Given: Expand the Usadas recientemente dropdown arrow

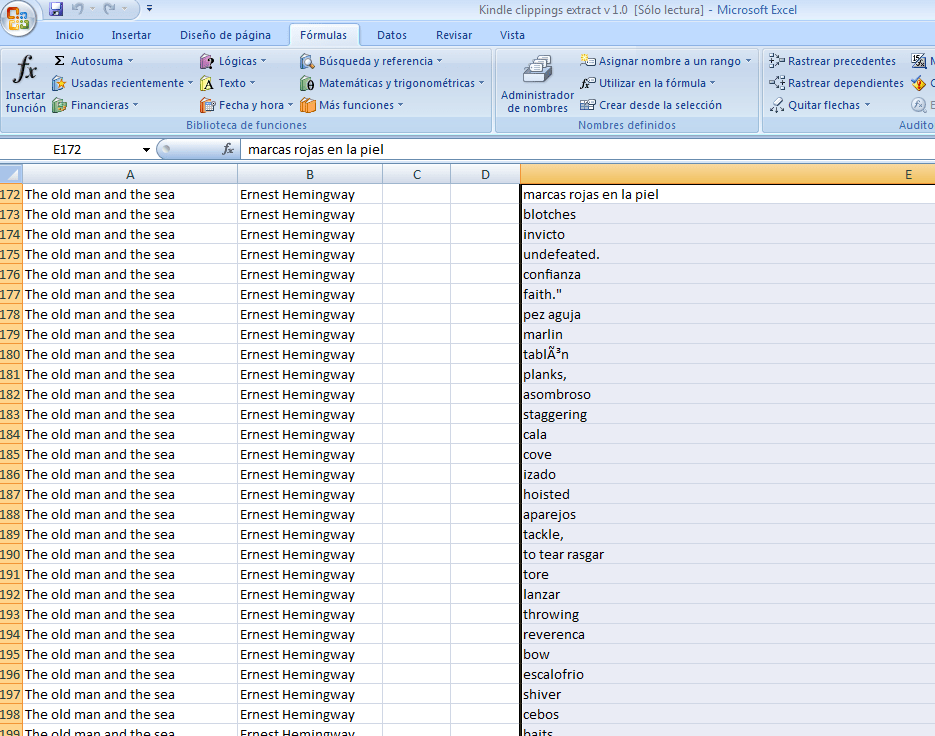Looking at the screenshot, I should [x=190, y=83].
